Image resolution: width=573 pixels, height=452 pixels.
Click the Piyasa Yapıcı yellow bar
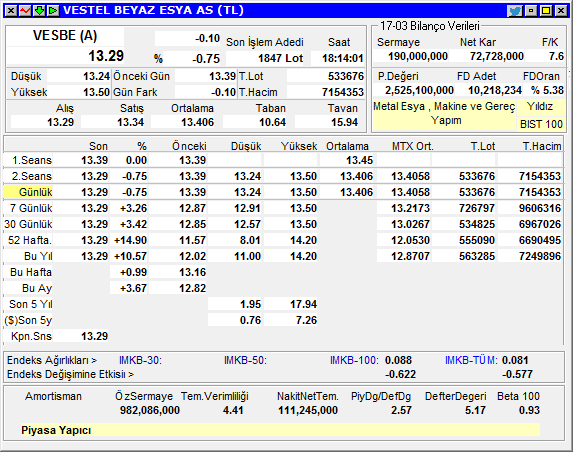click(280, 430)
